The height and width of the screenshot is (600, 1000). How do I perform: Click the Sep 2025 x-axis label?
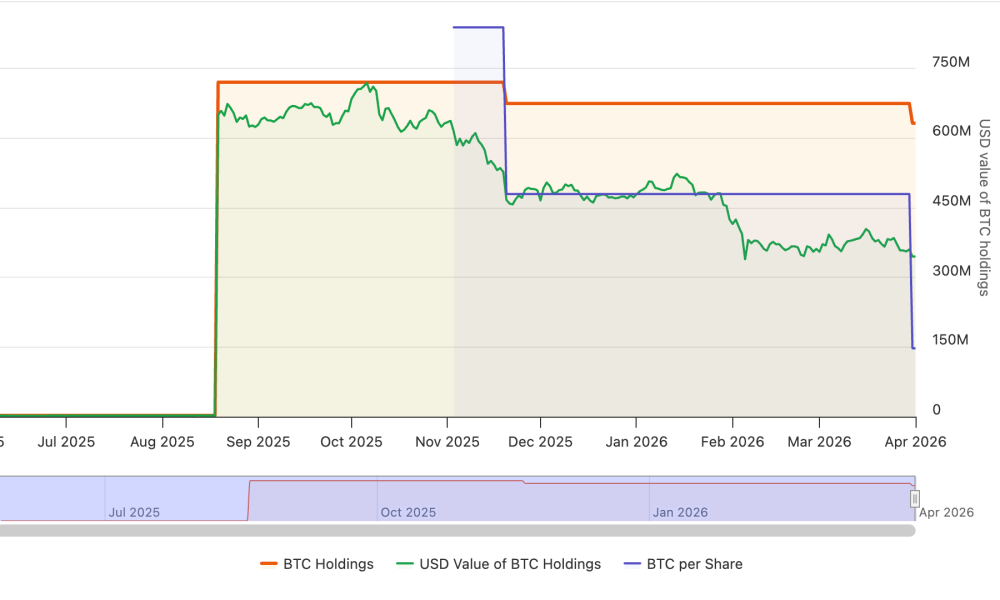click(x=258, y=441)
